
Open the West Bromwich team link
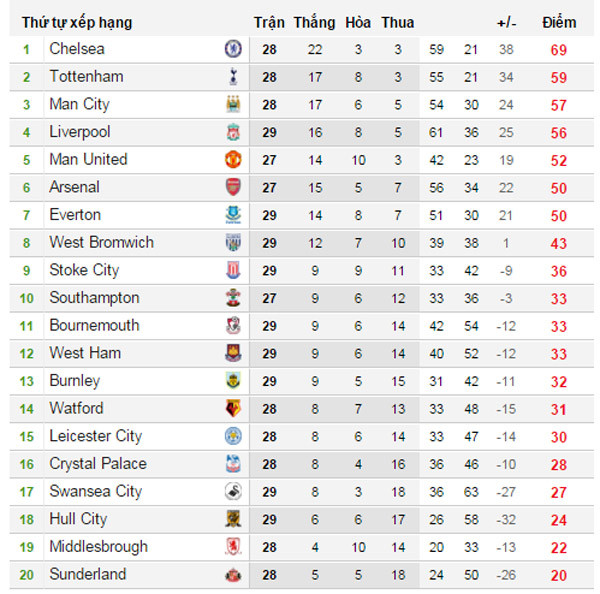(101, 242)
